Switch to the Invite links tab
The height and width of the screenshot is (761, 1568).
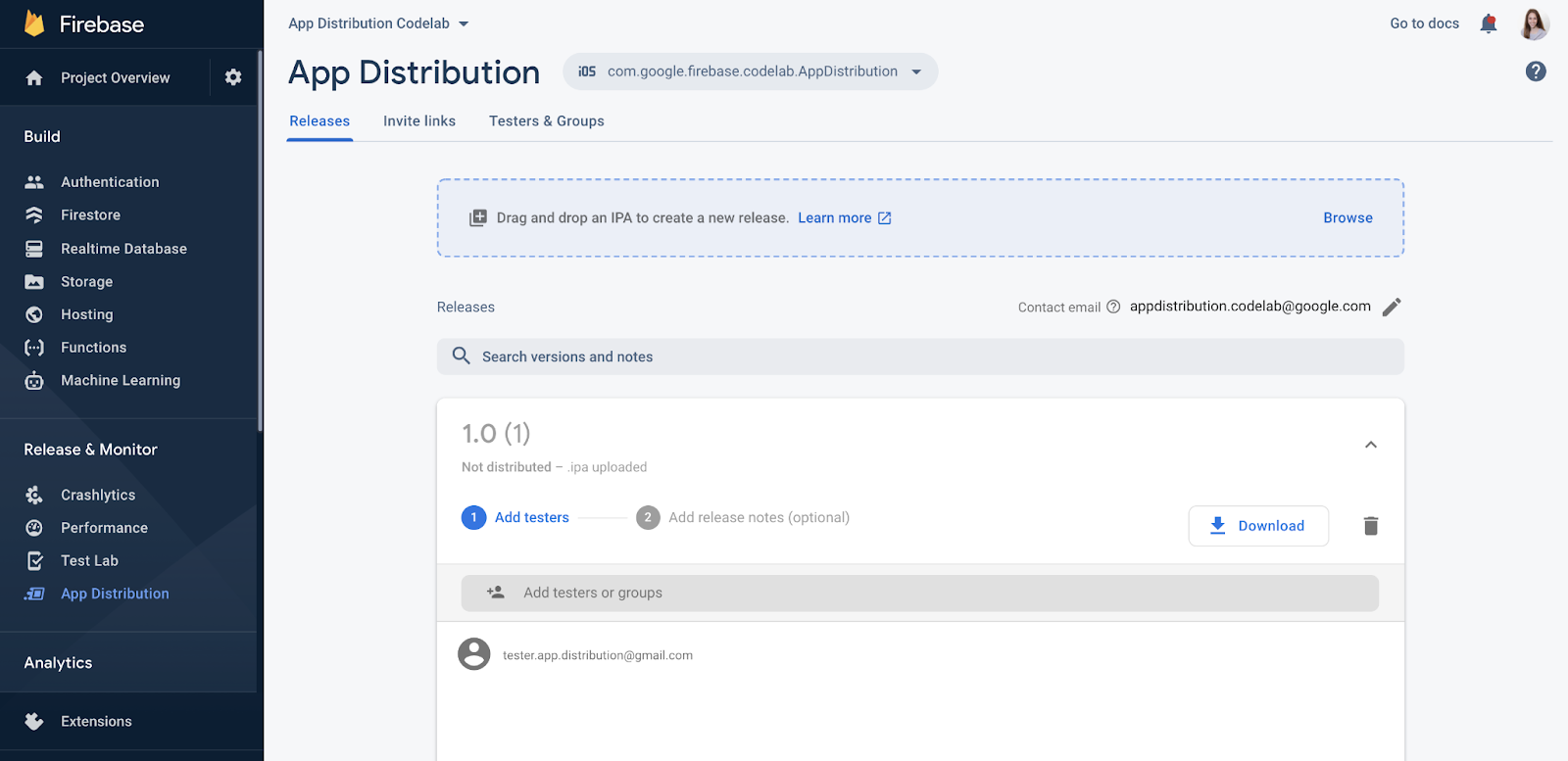[x=419, y=121]
